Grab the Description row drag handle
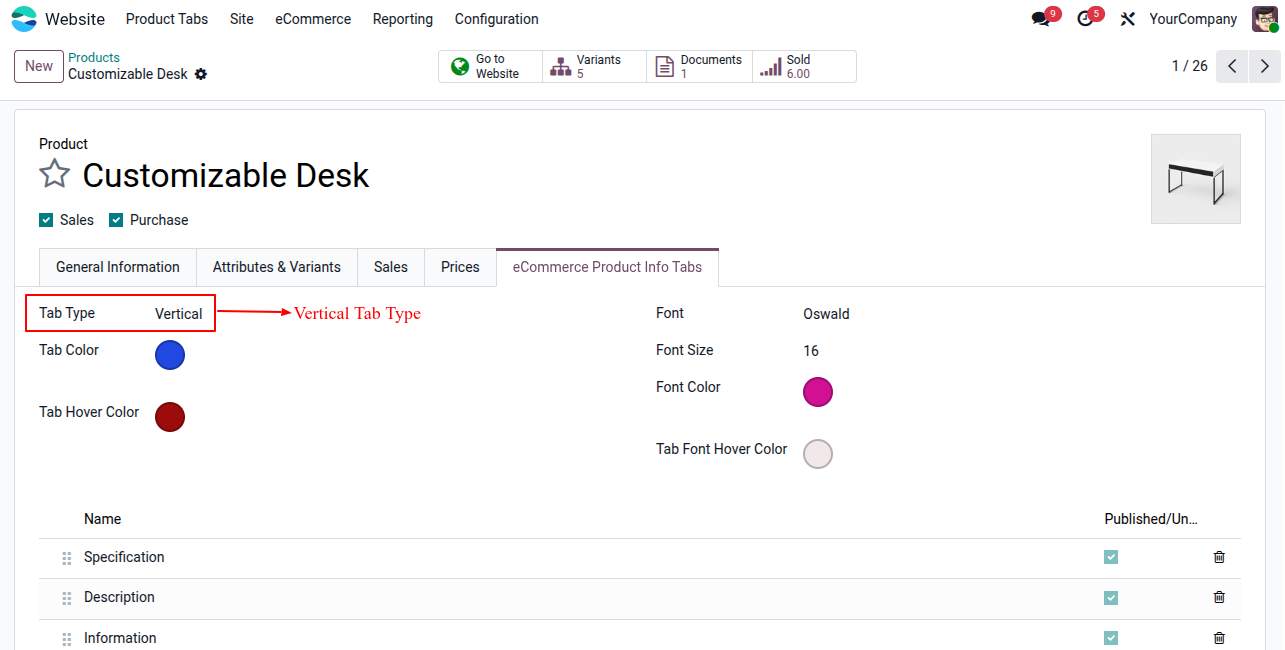This screenshot has height=650, width=1285. pos(67,598)
